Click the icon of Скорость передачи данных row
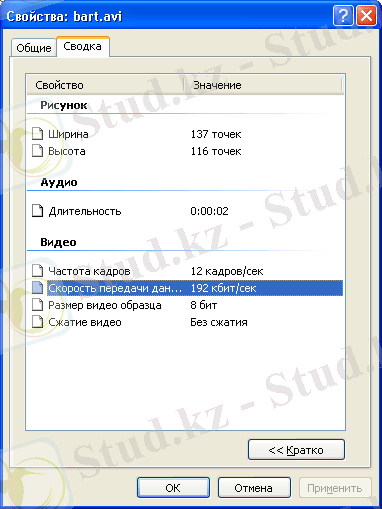Image resolution: width=382 pixels, height=509 pixels. pyautogui.click(x=38, y=288)
